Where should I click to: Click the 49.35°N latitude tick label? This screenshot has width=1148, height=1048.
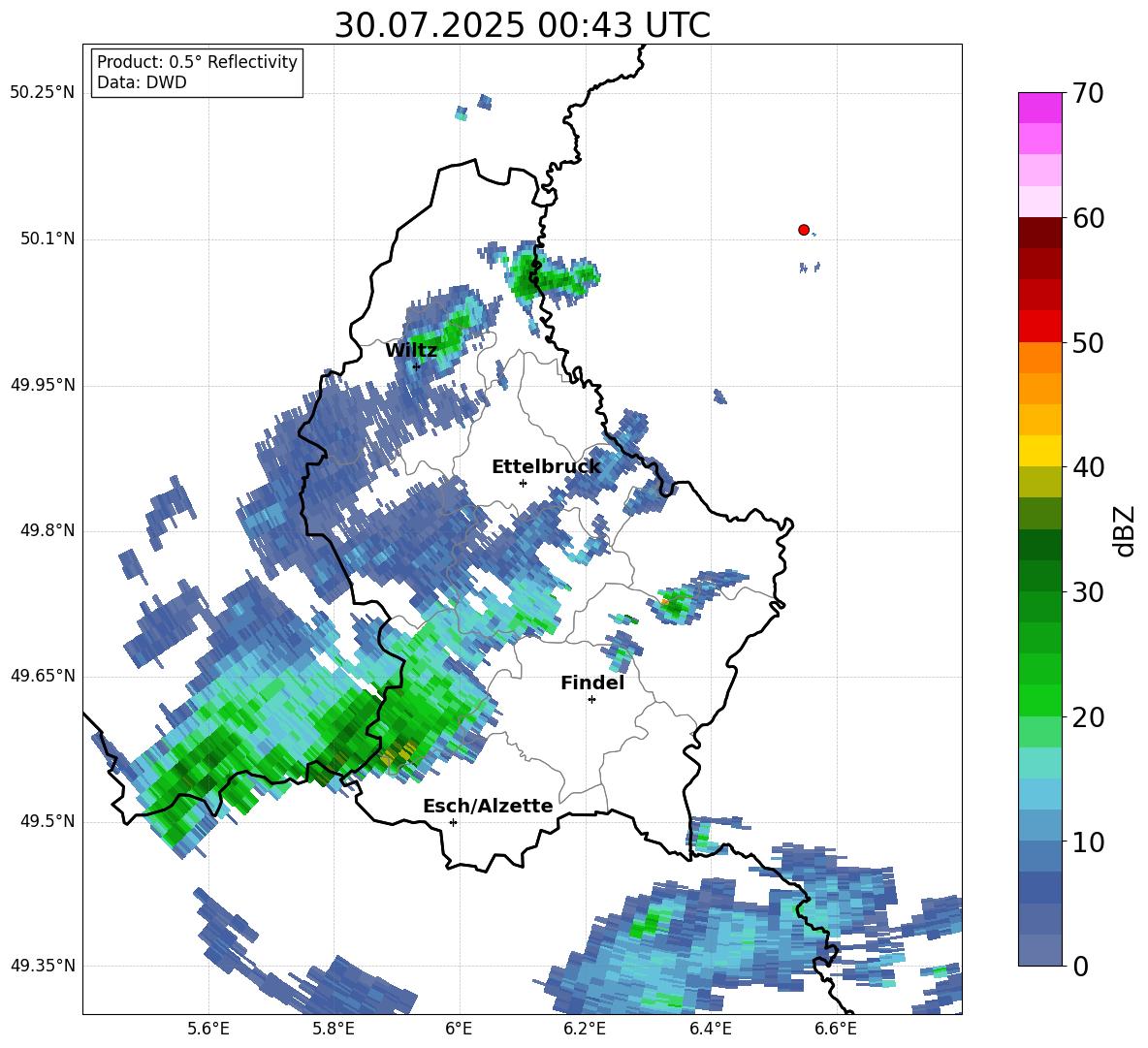[43, 966]
